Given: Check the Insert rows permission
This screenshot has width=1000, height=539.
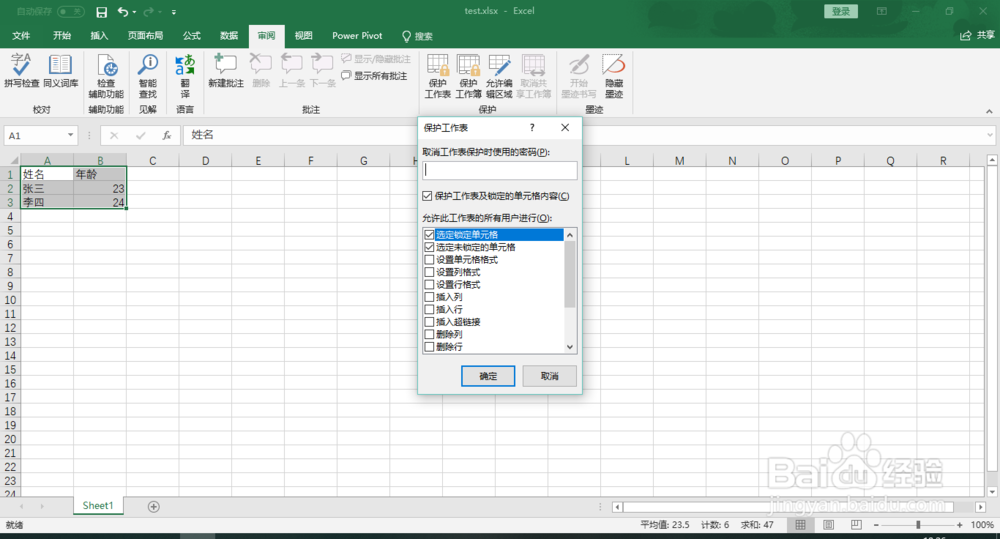Looking at the screenshot, I should [429, 309].
